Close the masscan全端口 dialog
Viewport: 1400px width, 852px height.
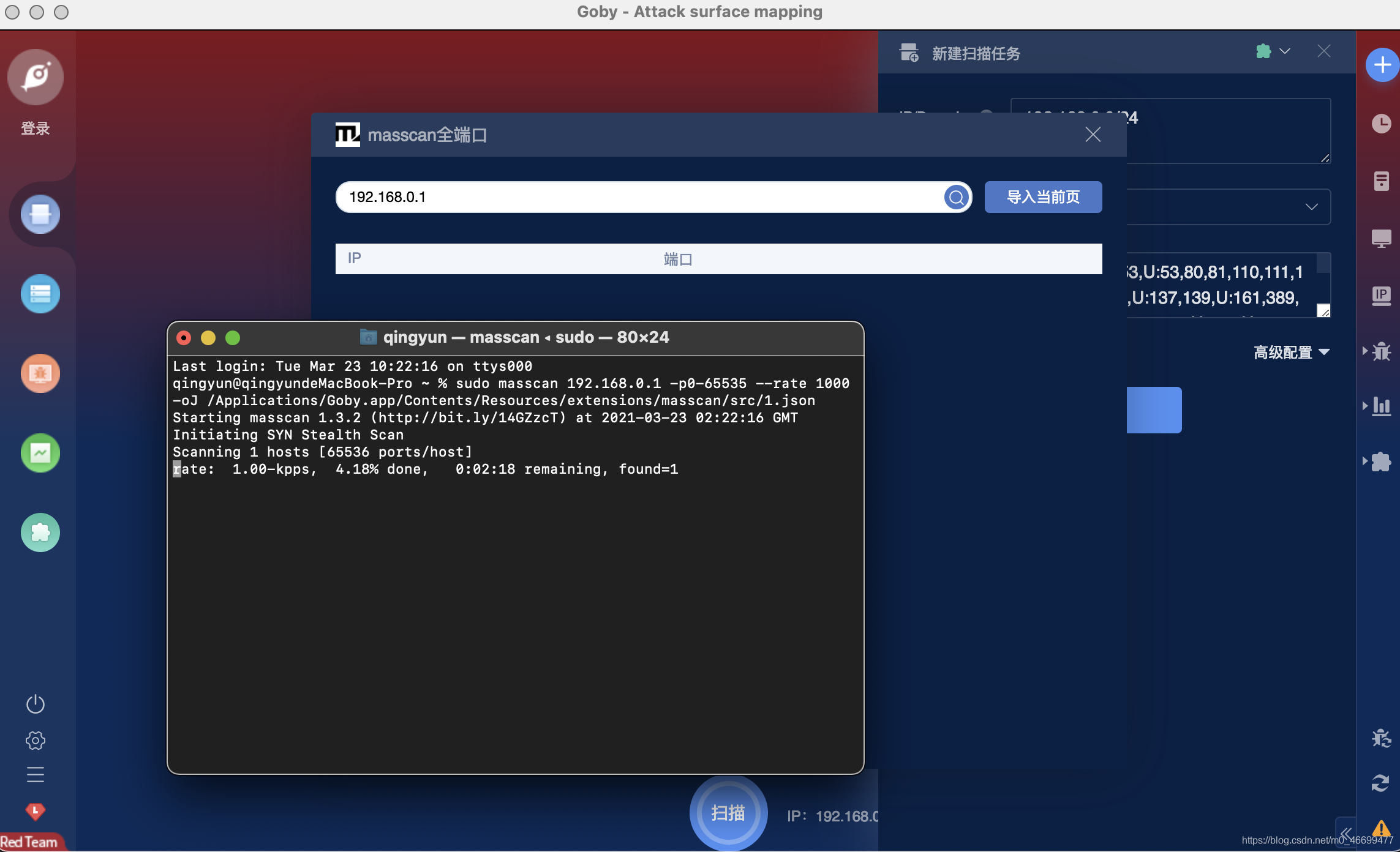(x=1093, y=135)
